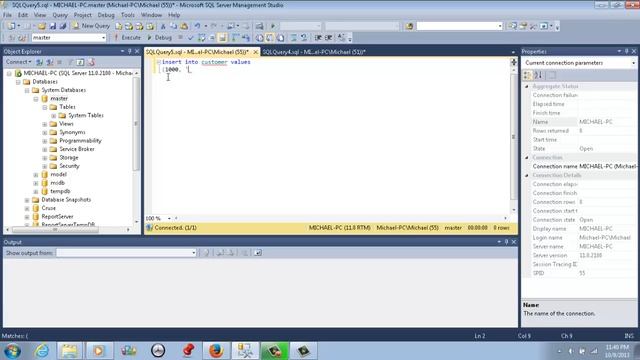The height and width of the screenshot is (360, 640).
Task: Expand Database Snapshots folder
Action: click(27, 200)
